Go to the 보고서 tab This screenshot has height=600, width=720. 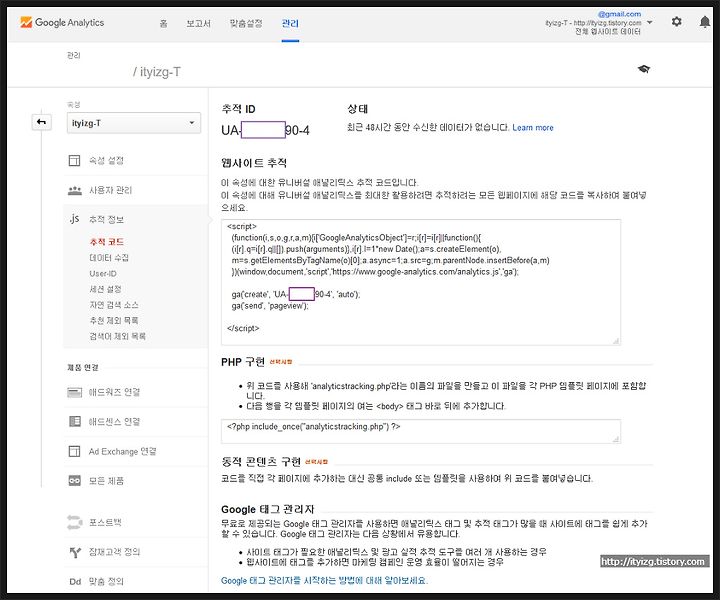[x=198, y=23]
